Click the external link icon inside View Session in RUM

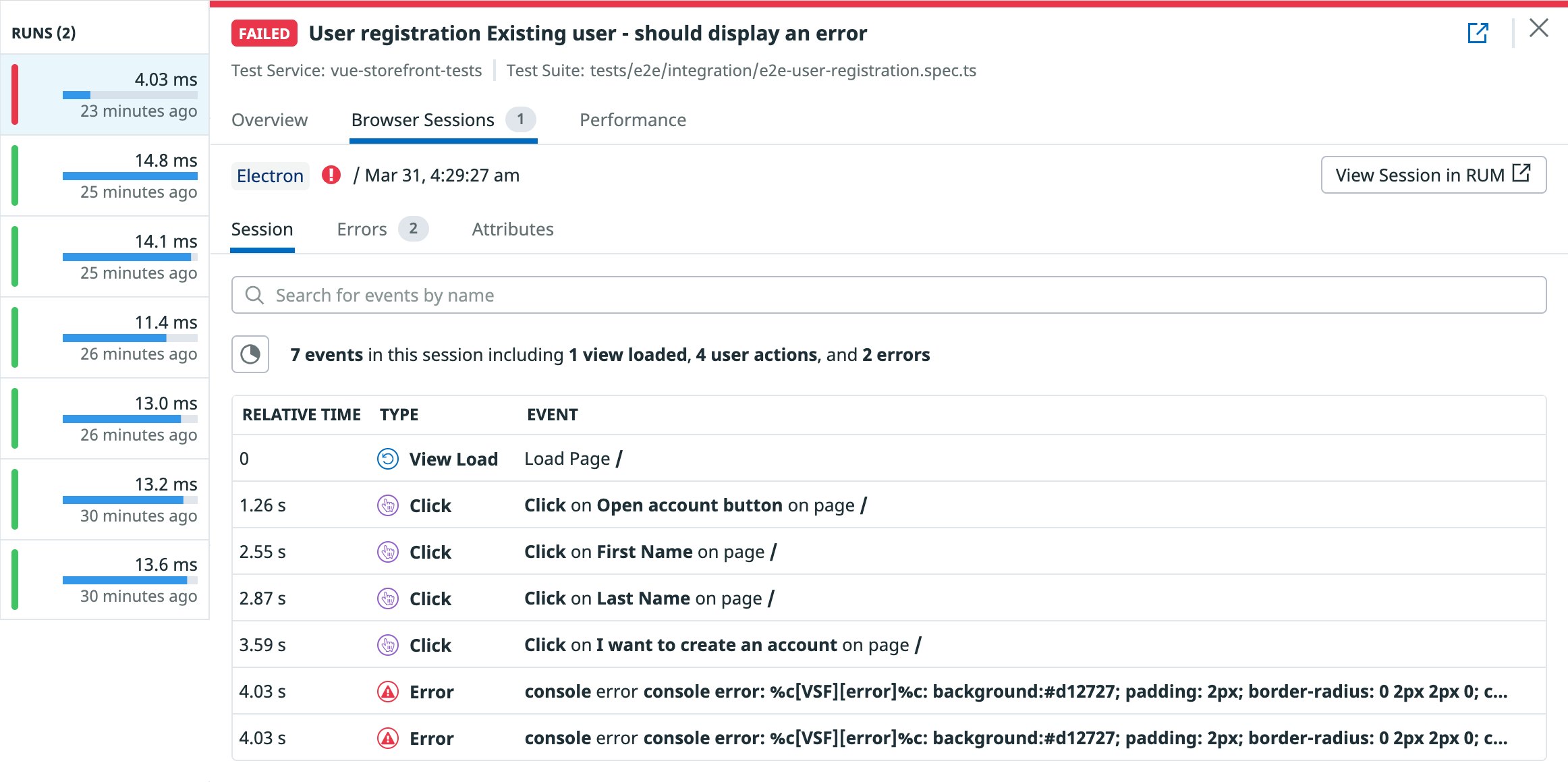point(1521,174)
